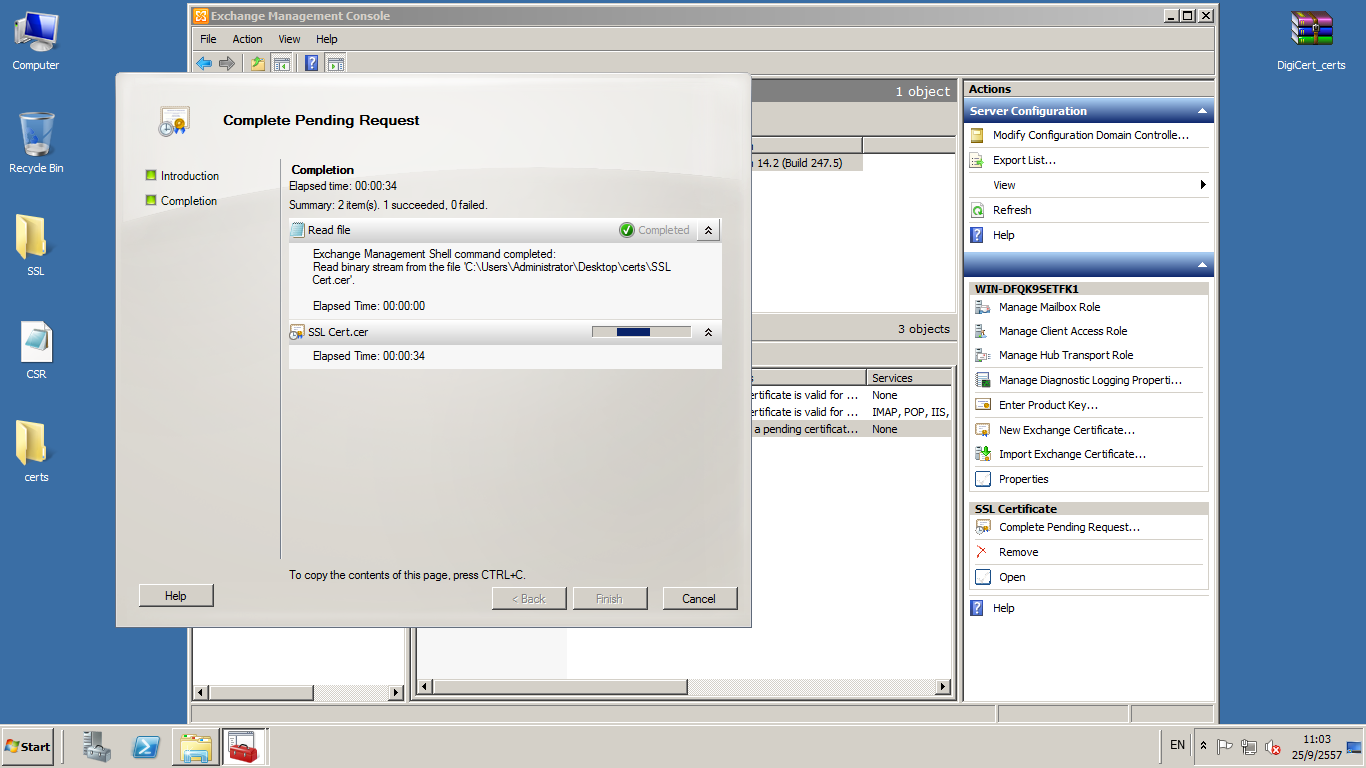Viewport: 1366px width, 768px height.
Task: Launch PowerShell from the taskbar
Action: (147, 747)
